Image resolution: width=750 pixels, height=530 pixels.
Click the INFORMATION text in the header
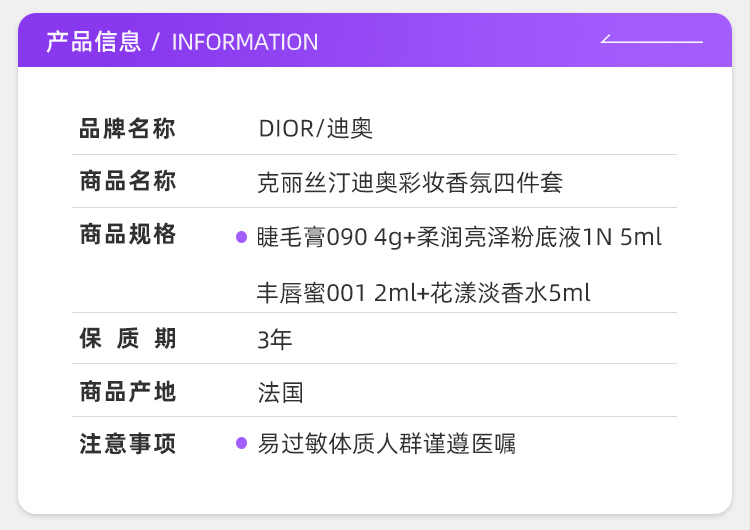pos(245,42)
